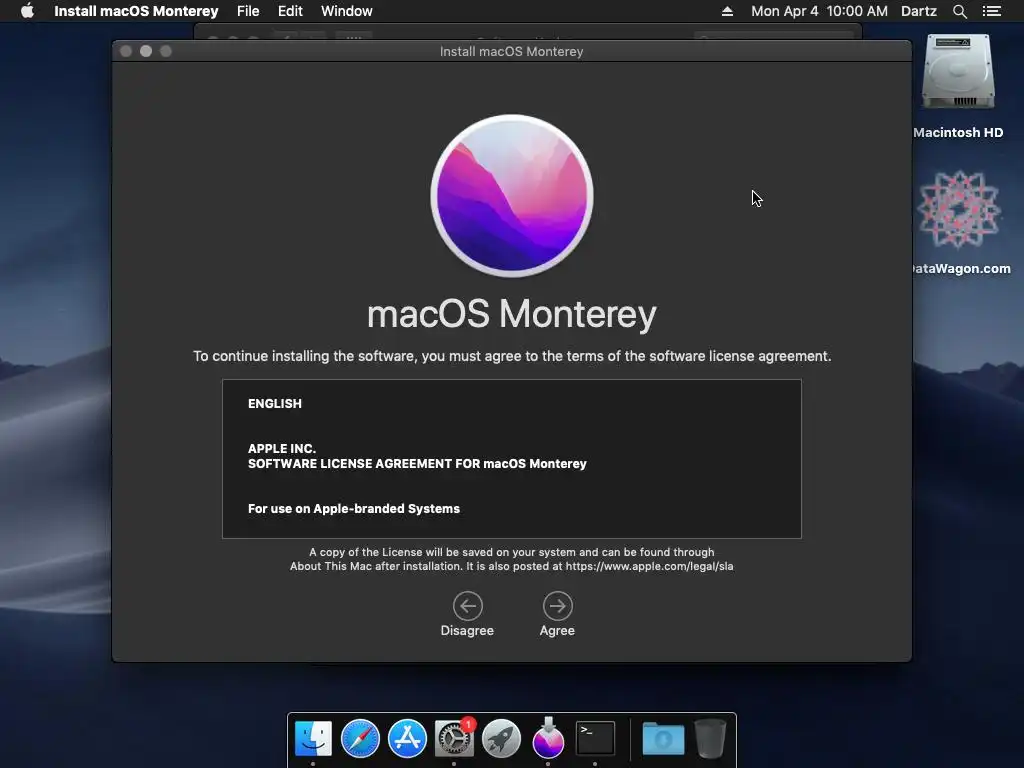Open Notification Center list icon
The width and height of the screenshot is (1024, 768).
(x=991, y=11)
